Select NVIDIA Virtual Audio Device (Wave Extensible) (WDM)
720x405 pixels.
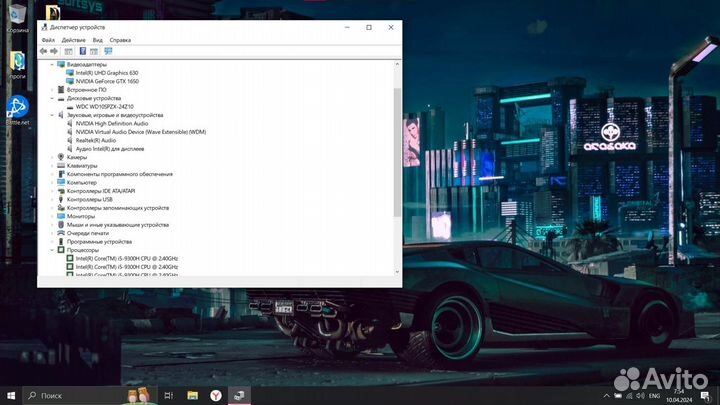click(x=141, y=132)
